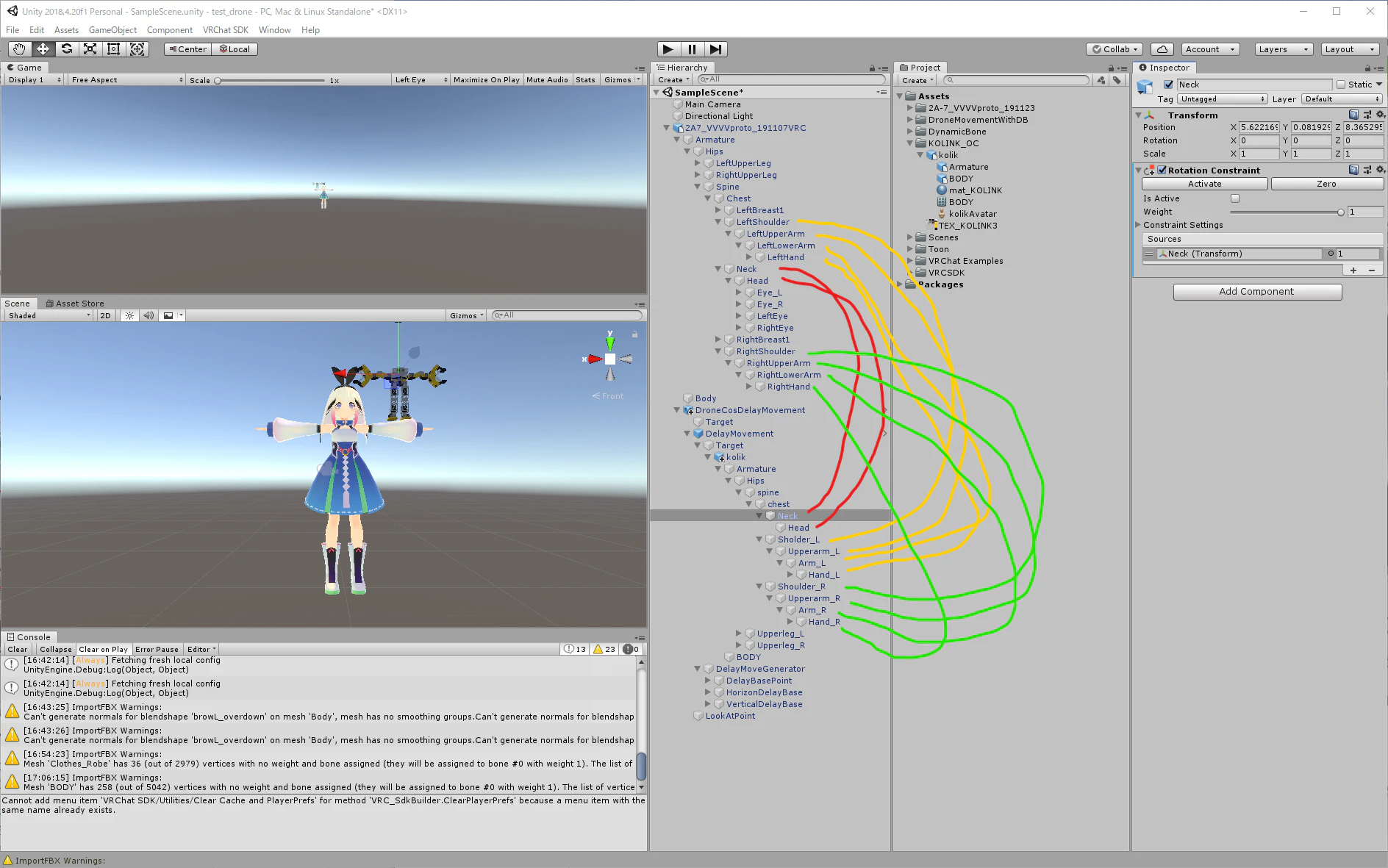
Task: Disable the Neck object active checkbox
Action: (x=1168, y=85)
